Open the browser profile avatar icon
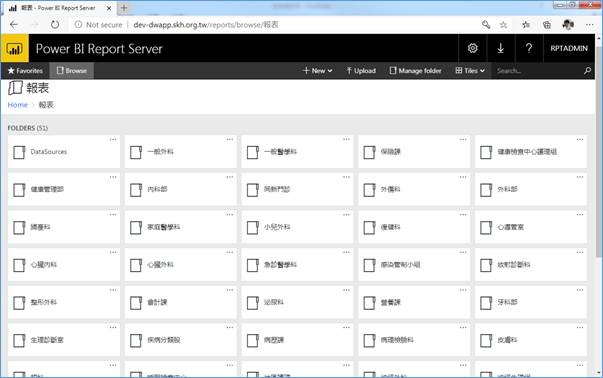Screen dimensions: 603x378 pos(568,25)
